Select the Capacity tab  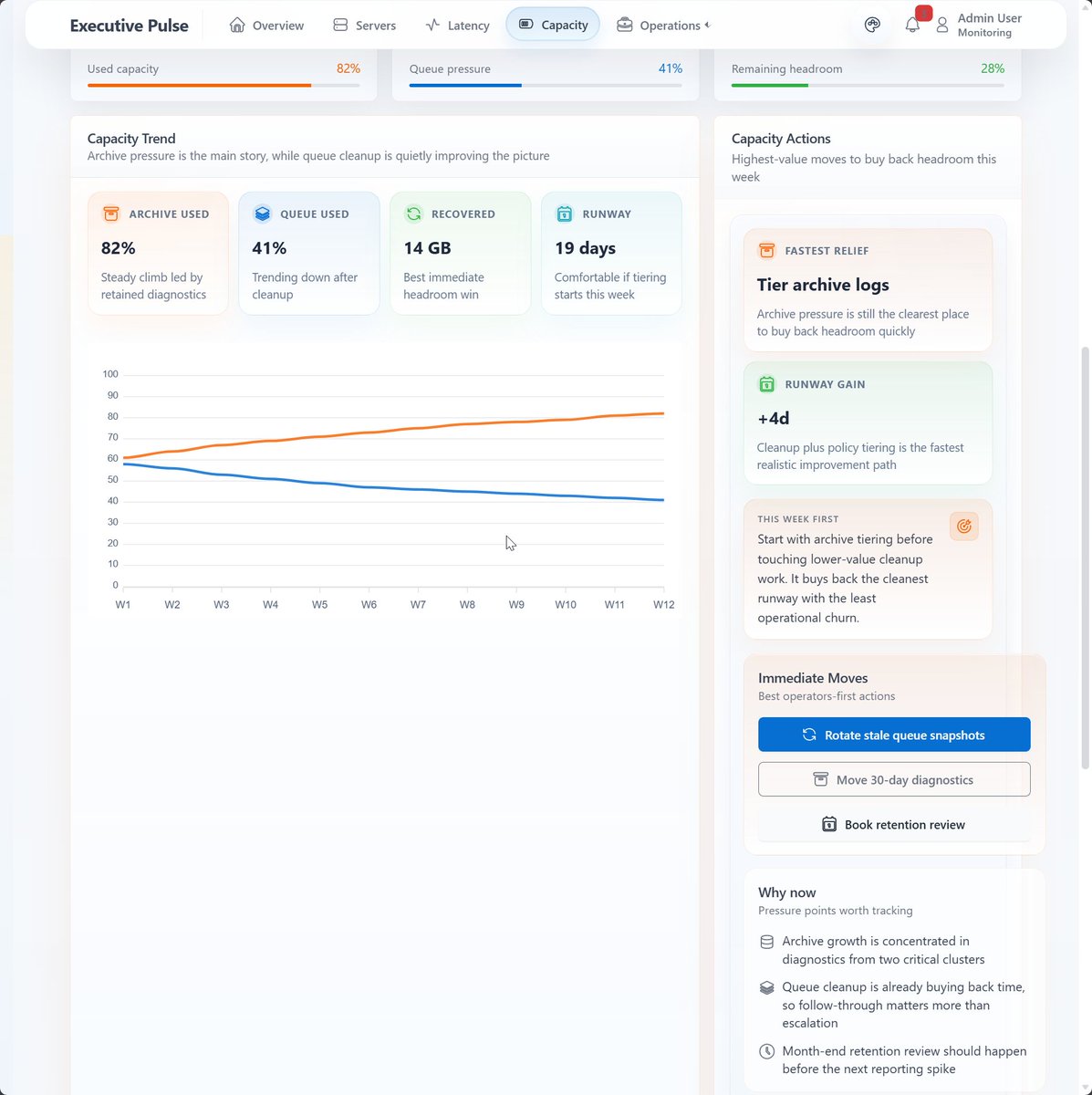click(x=553, y=25)
